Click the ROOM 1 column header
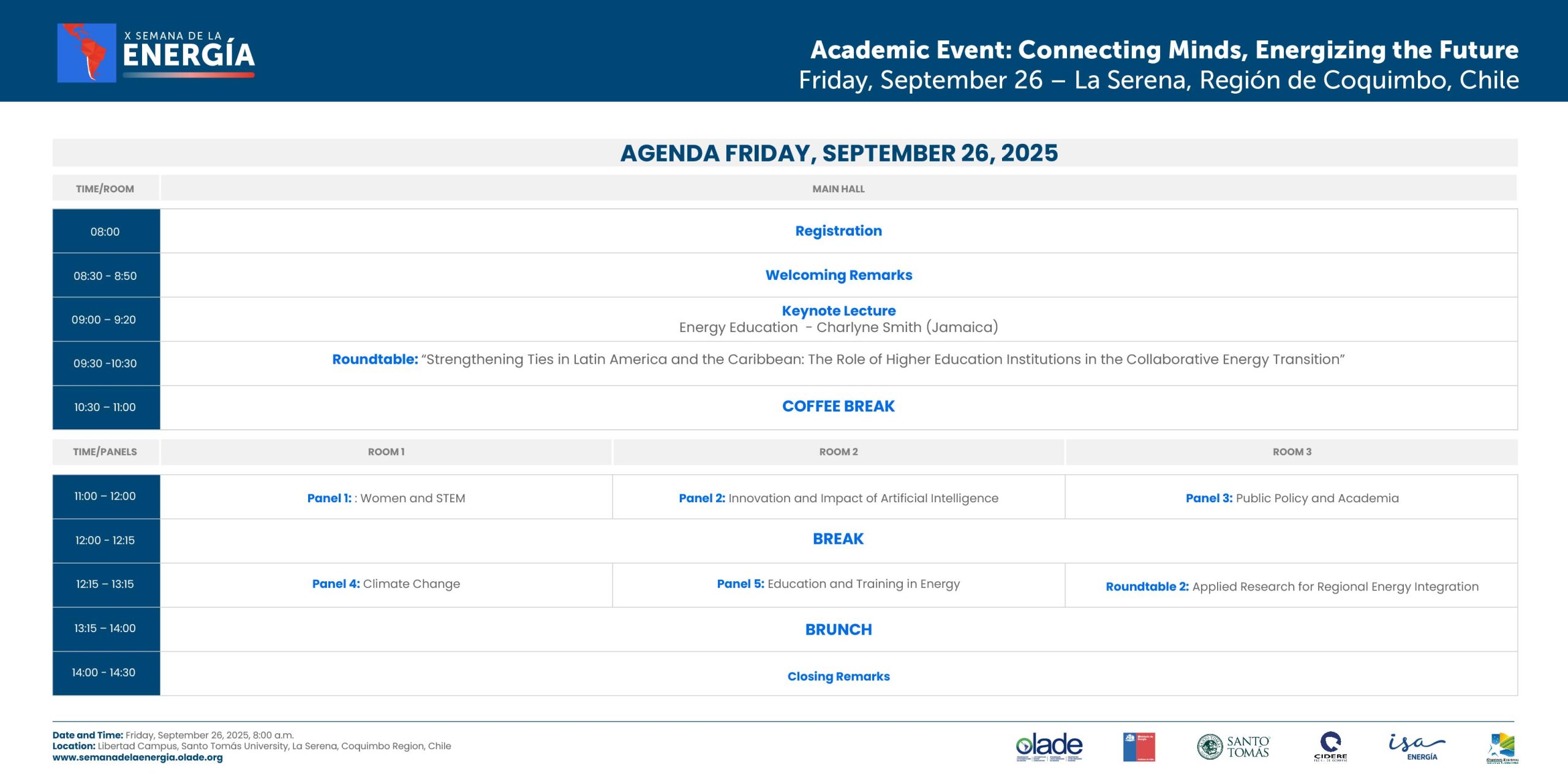The width and height of the screenshot is (1568, 784). [386, 452]
